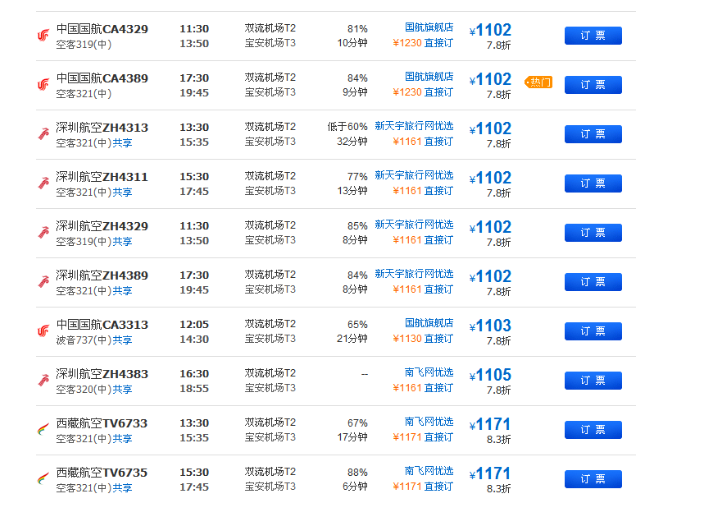Click 直接订 link on ZH4313 row

point(439,141)
